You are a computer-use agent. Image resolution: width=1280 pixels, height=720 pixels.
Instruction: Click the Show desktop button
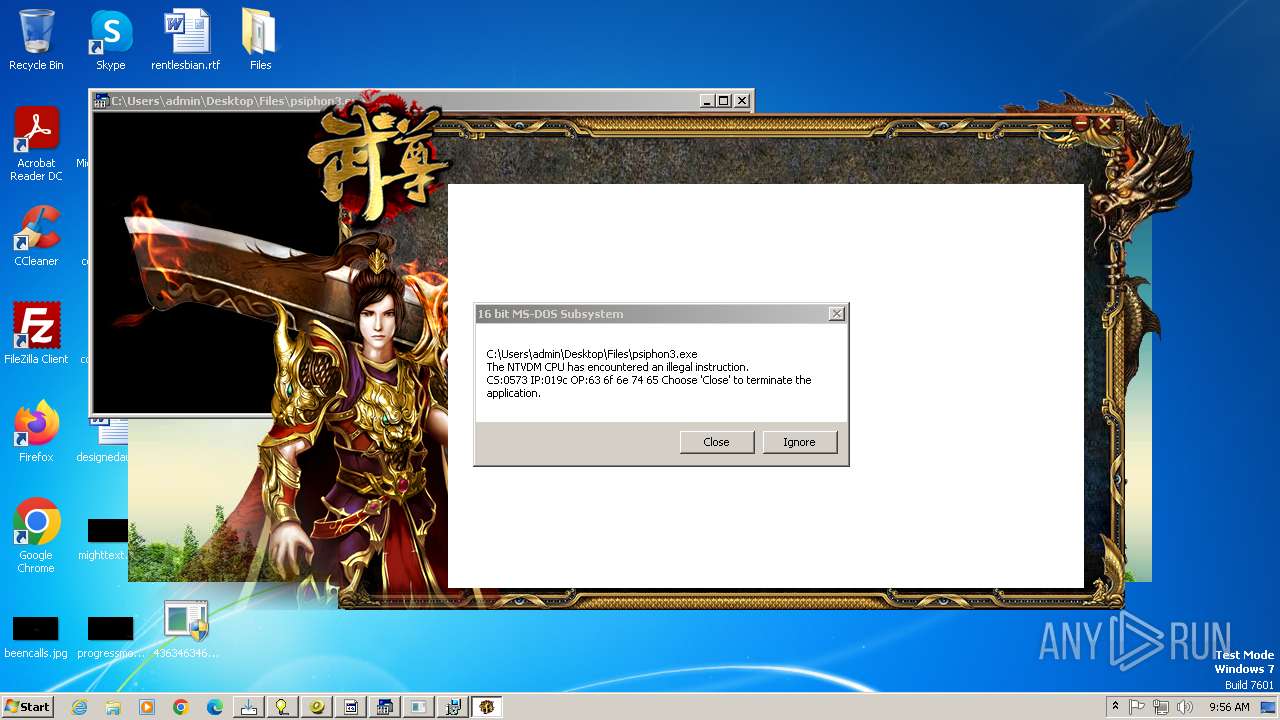point(1269,707)
